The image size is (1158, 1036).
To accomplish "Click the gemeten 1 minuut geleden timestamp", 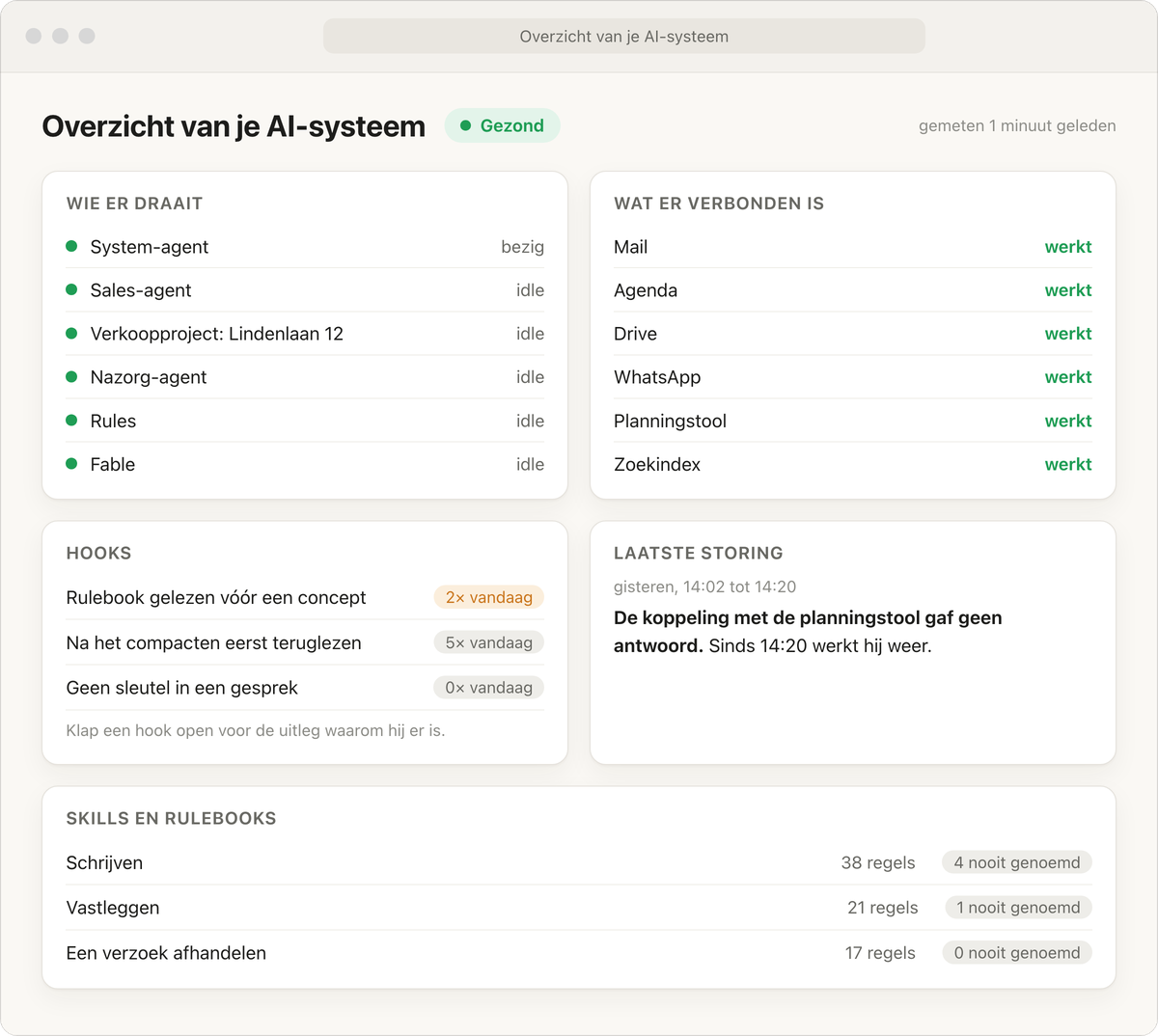I will pyautogui.click(x=1017, y=125).
